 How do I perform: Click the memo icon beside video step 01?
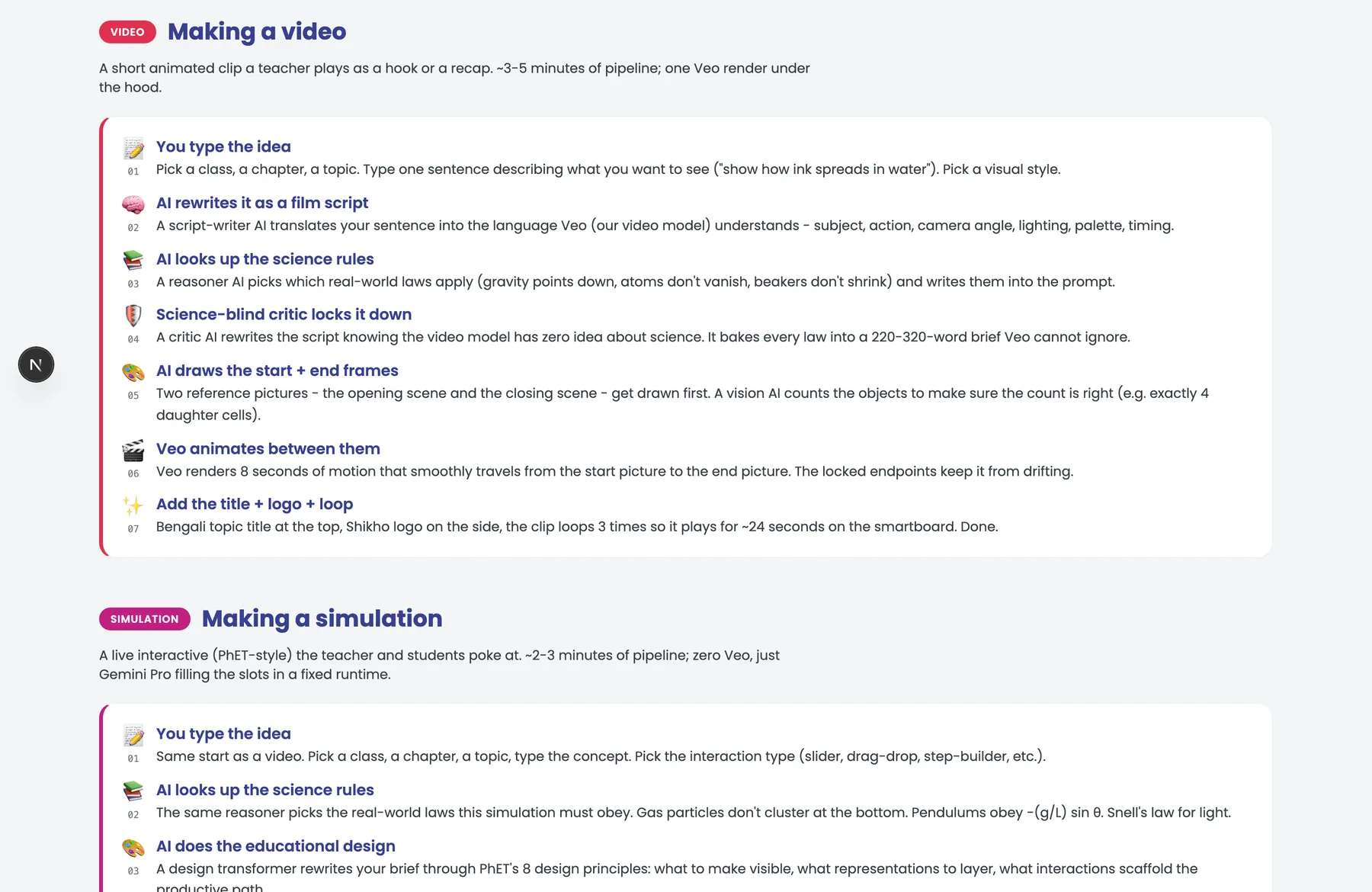[133, 148]
